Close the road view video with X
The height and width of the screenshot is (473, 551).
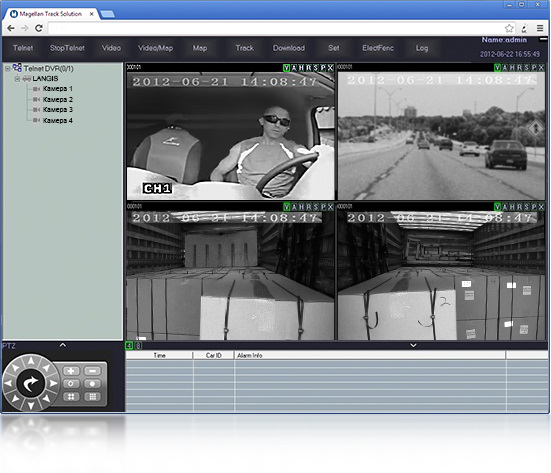click(x=541, y=67)
